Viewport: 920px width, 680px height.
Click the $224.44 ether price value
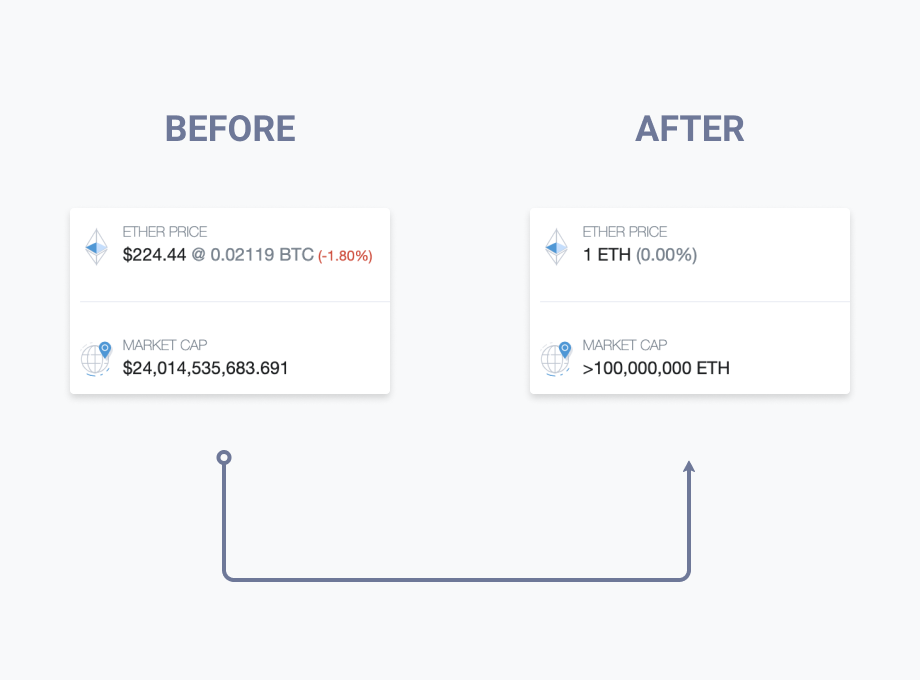[154, 255]
